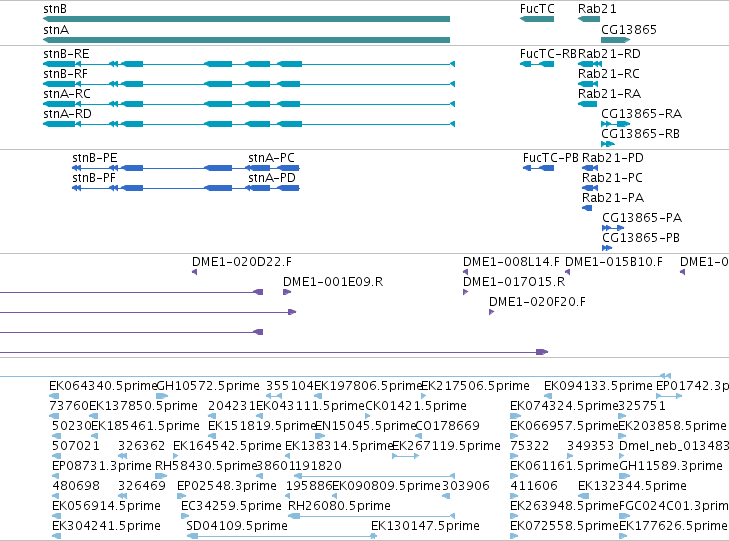Select the Rab21-PC protein label
This screenshot has width=729, height=541.
click(612, 178)
